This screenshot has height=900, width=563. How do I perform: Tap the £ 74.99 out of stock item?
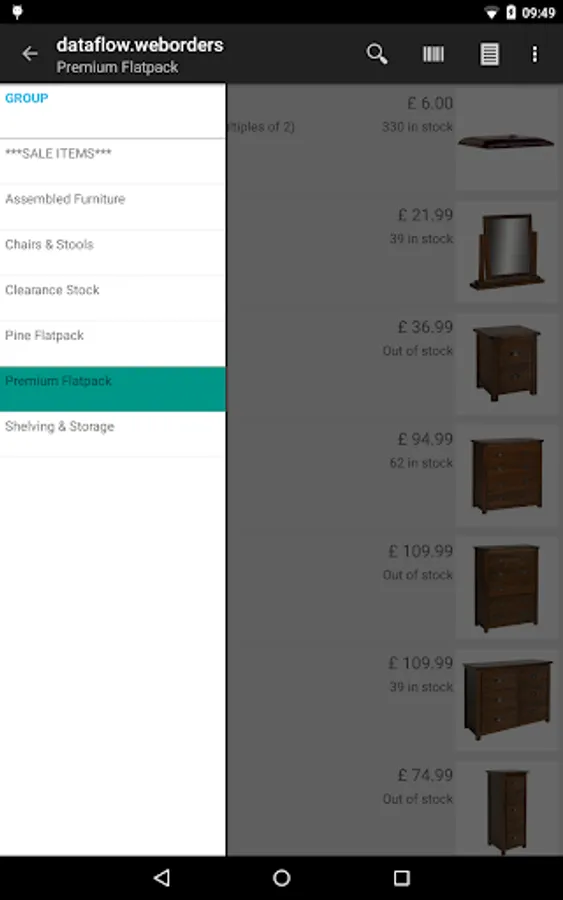[394, 808]
